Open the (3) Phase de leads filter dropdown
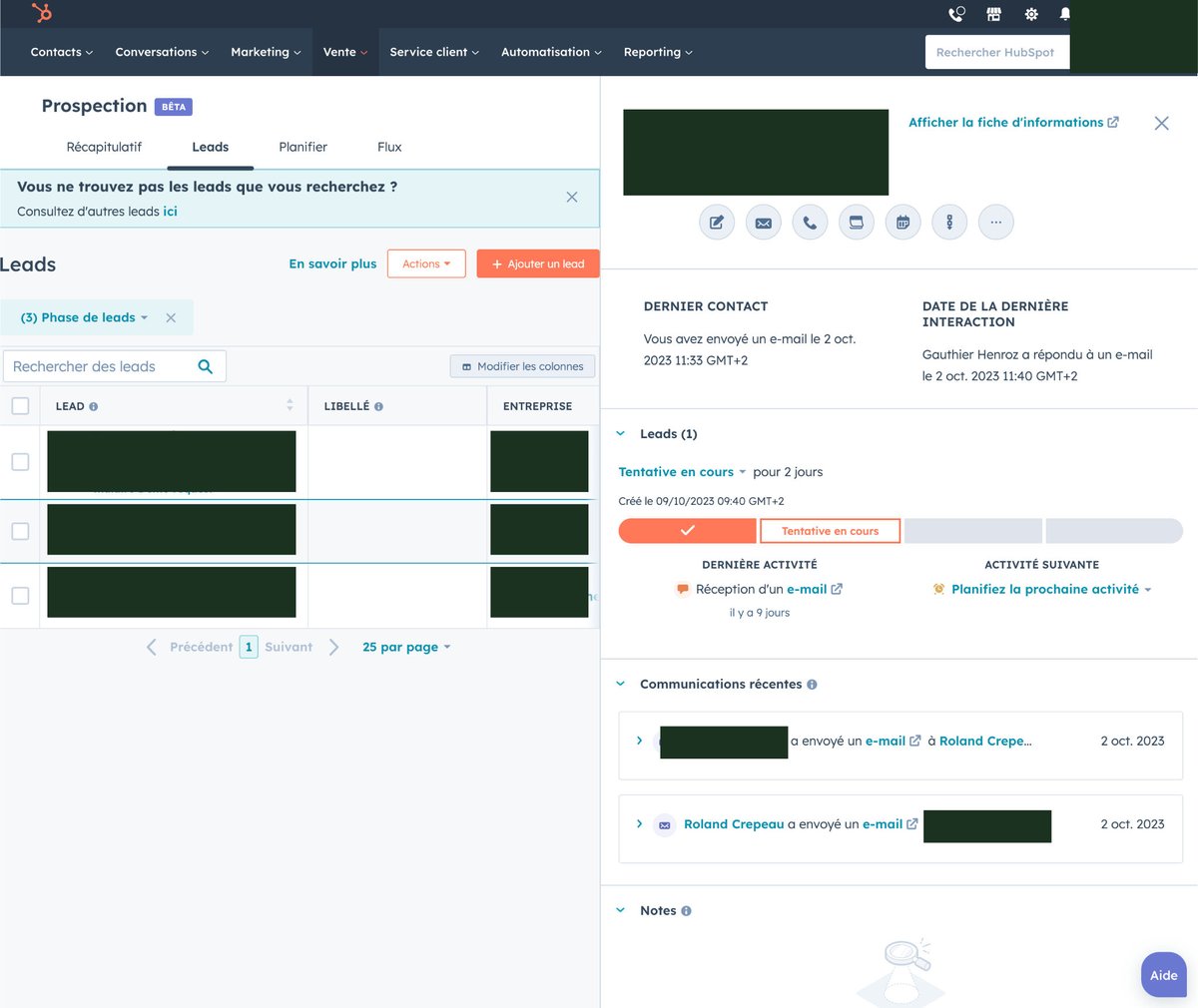Screen dimensions: 1198x1008 85,317
